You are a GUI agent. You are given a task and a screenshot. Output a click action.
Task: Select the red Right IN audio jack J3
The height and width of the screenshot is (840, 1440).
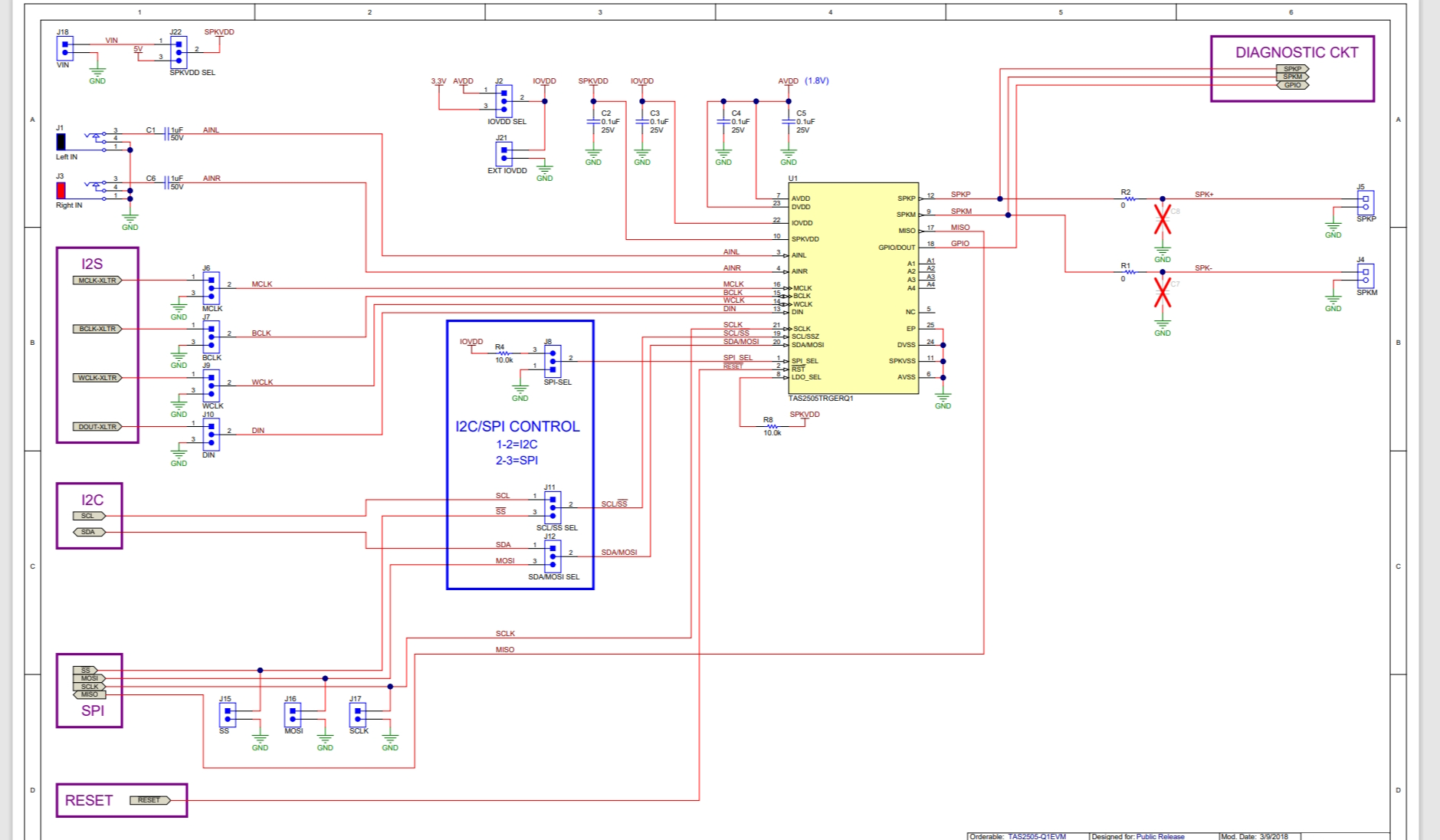[61, 190]
